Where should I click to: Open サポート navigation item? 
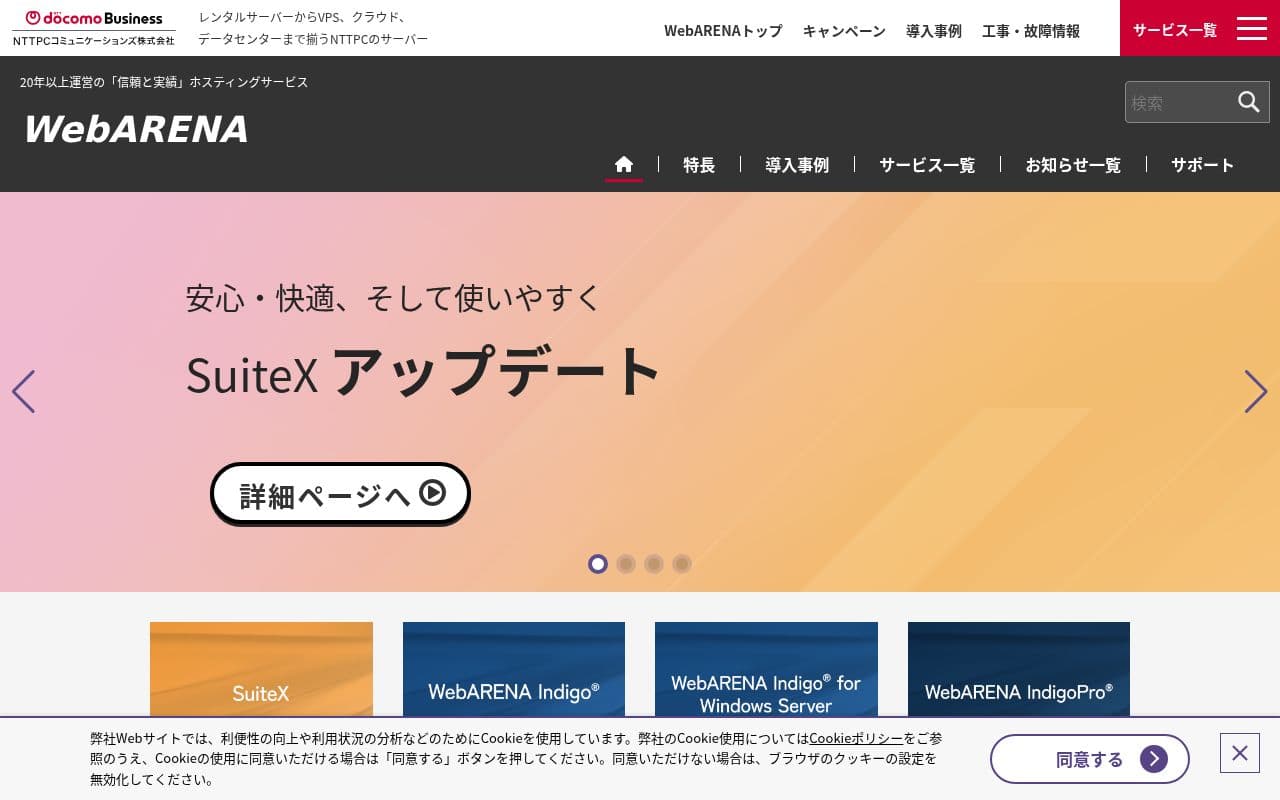(1203, 165)
